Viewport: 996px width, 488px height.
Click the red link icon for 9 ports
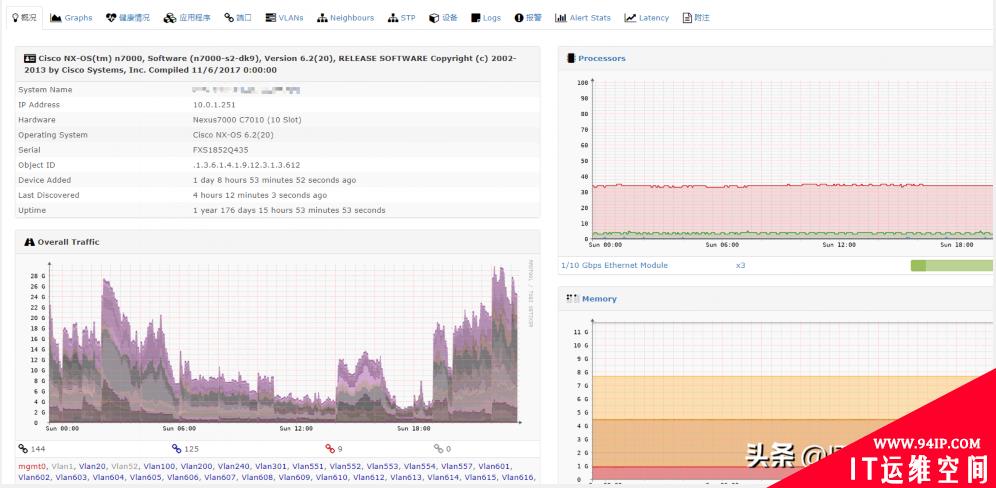[x=330, y=449]
